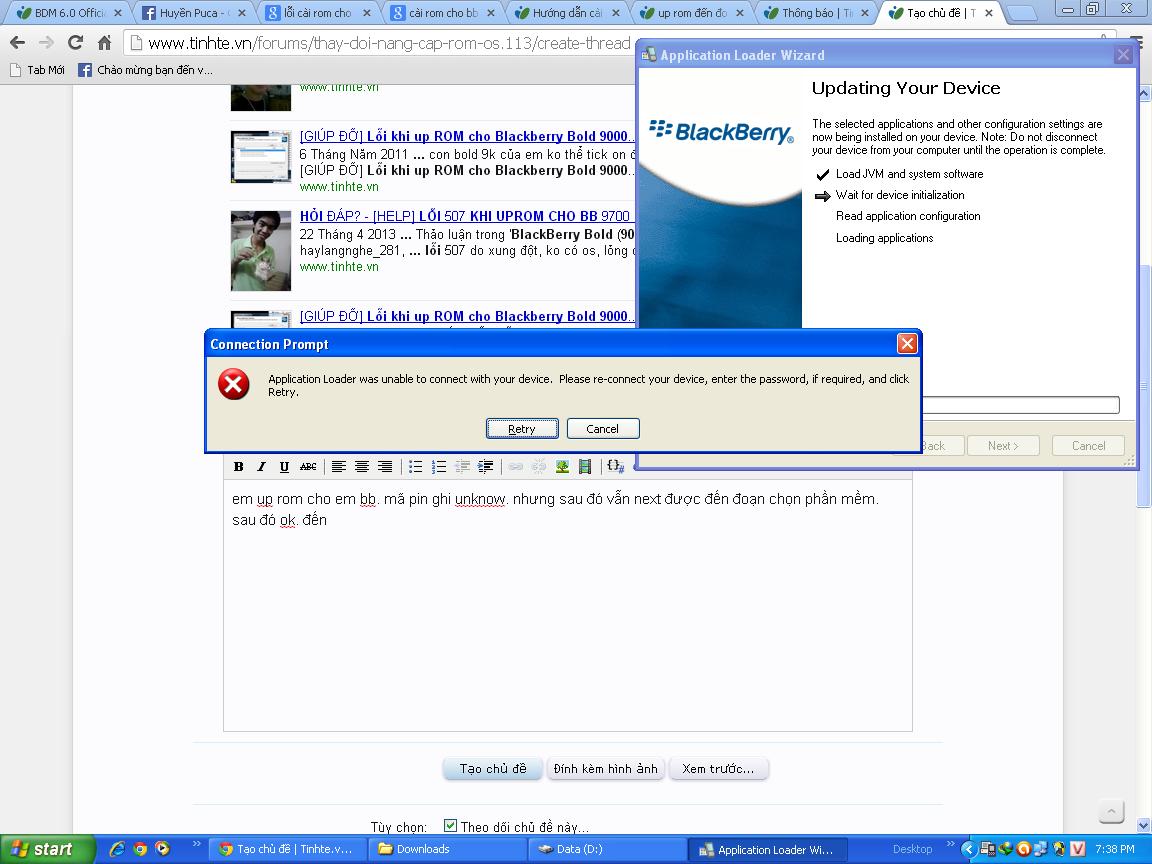Insert an image via editor toolbar
The width and height of the screenshot is (1152, 864).
click(562, 467)
